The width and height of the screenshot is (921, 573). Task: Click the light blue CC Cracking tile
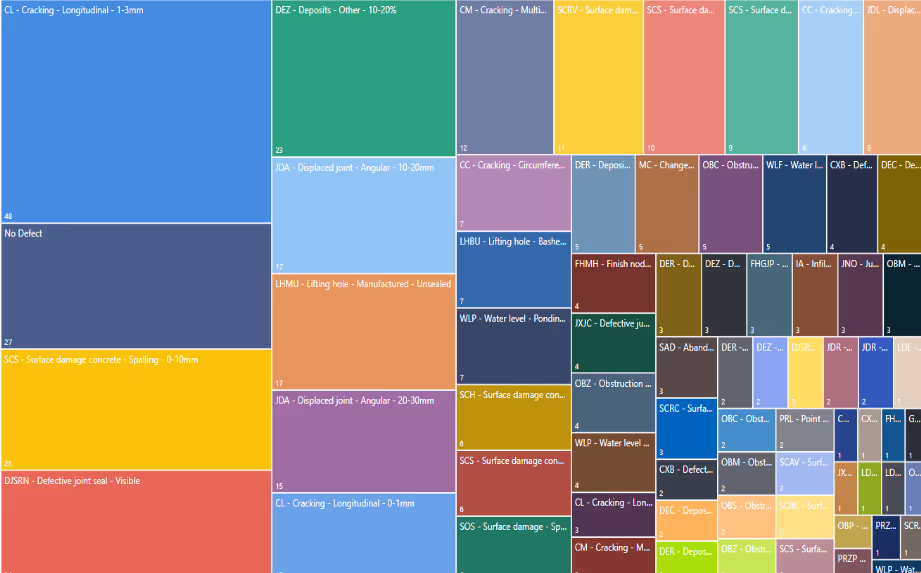pyautogui.click(x=831, y=77)
